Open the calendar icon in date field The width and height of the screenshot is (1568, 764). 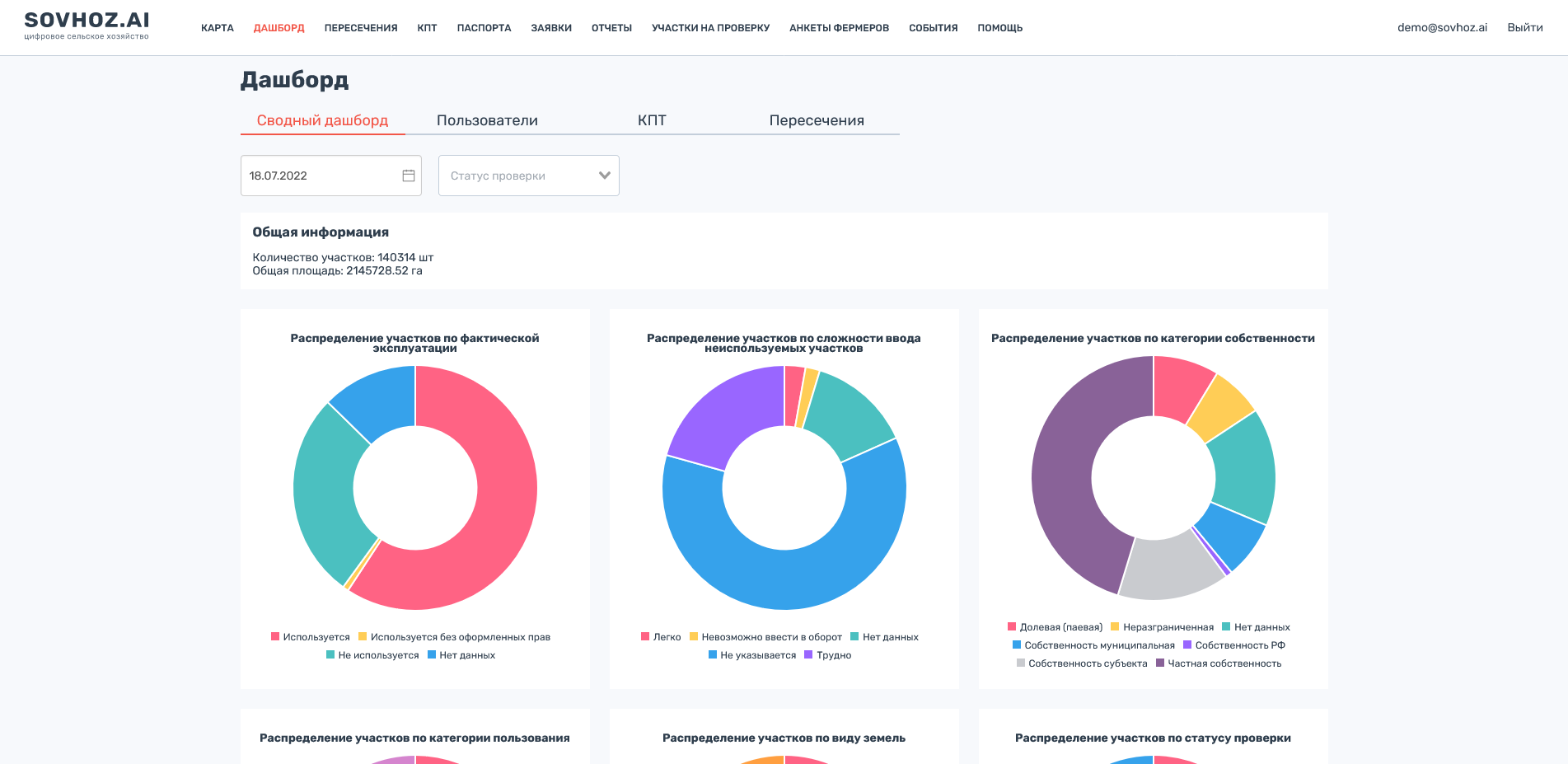(x=408, y=176)
